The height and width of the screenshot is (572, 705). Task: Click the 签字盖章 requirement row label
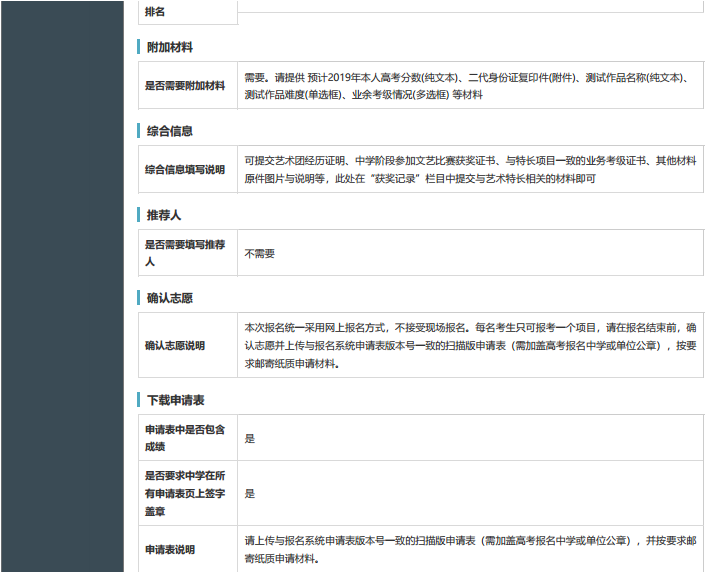pyautogui.click(x=185, y=494)
